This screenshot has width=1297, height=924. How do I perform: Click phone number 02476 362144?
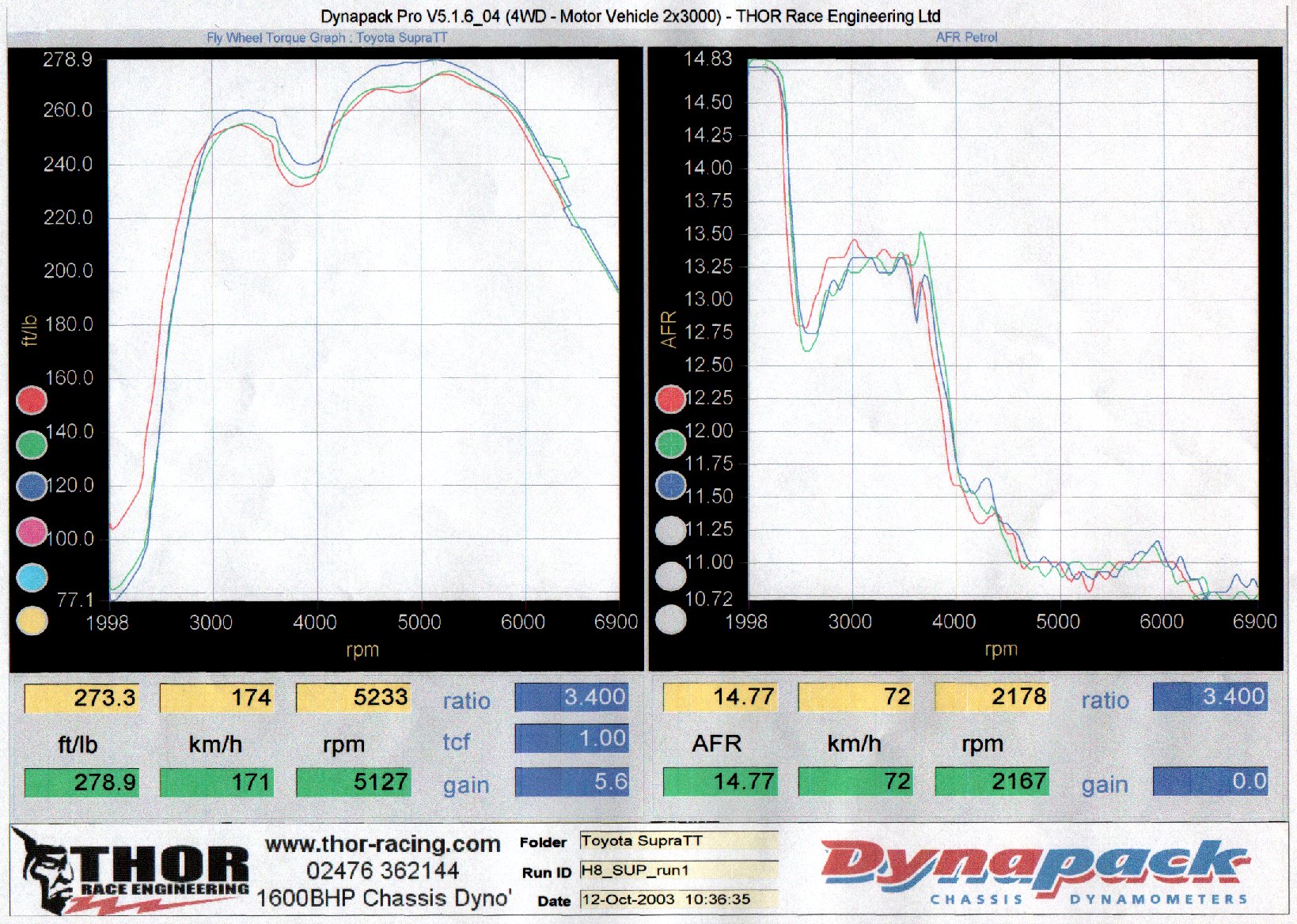(383, 871)
